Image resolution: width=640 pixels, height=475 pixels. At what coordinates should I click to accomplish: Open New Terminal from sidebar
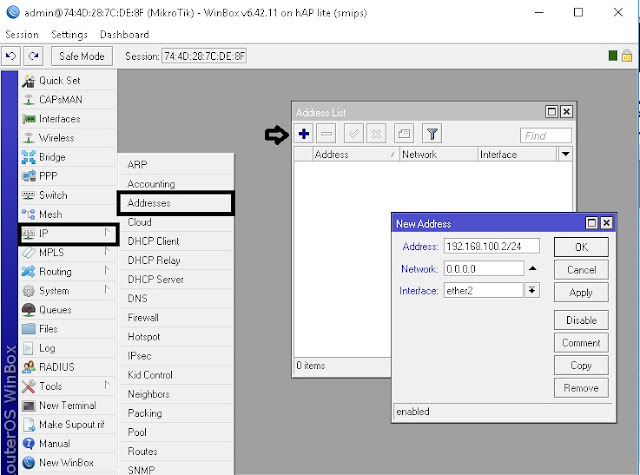point(68,405)
